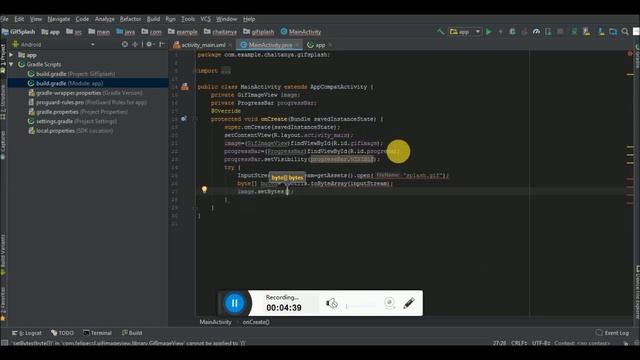
Task: Close the activity_main.xml tab
Action: (230, 45)
